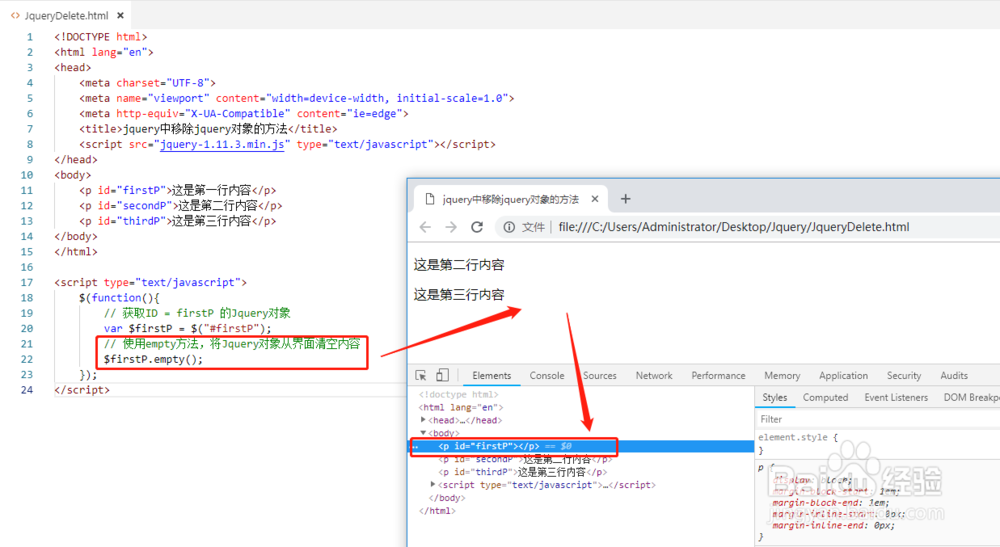Click the page icon on browser tab

430,199
